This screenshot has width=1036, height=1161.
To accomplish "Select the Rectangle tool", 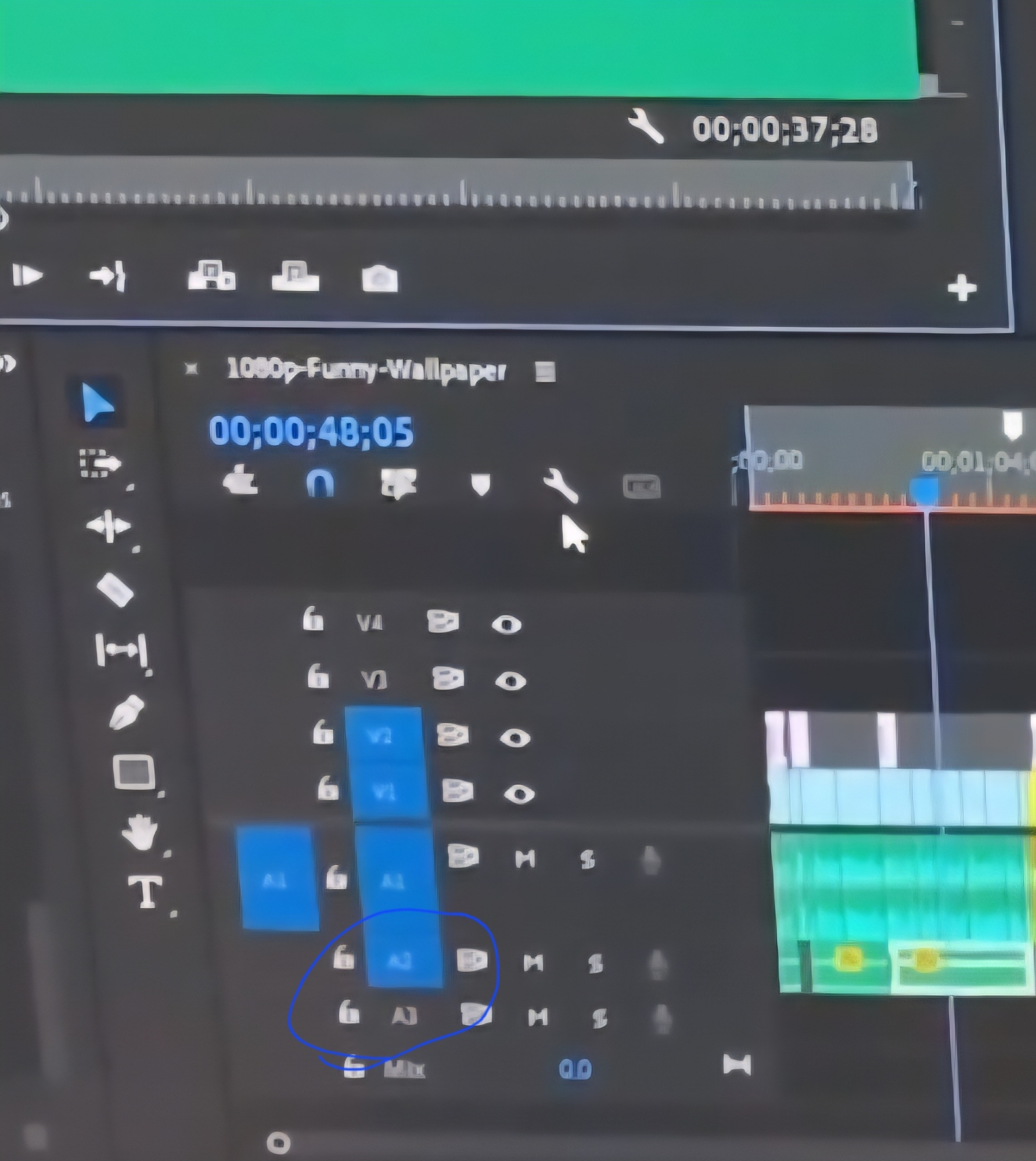I will 134,772.
